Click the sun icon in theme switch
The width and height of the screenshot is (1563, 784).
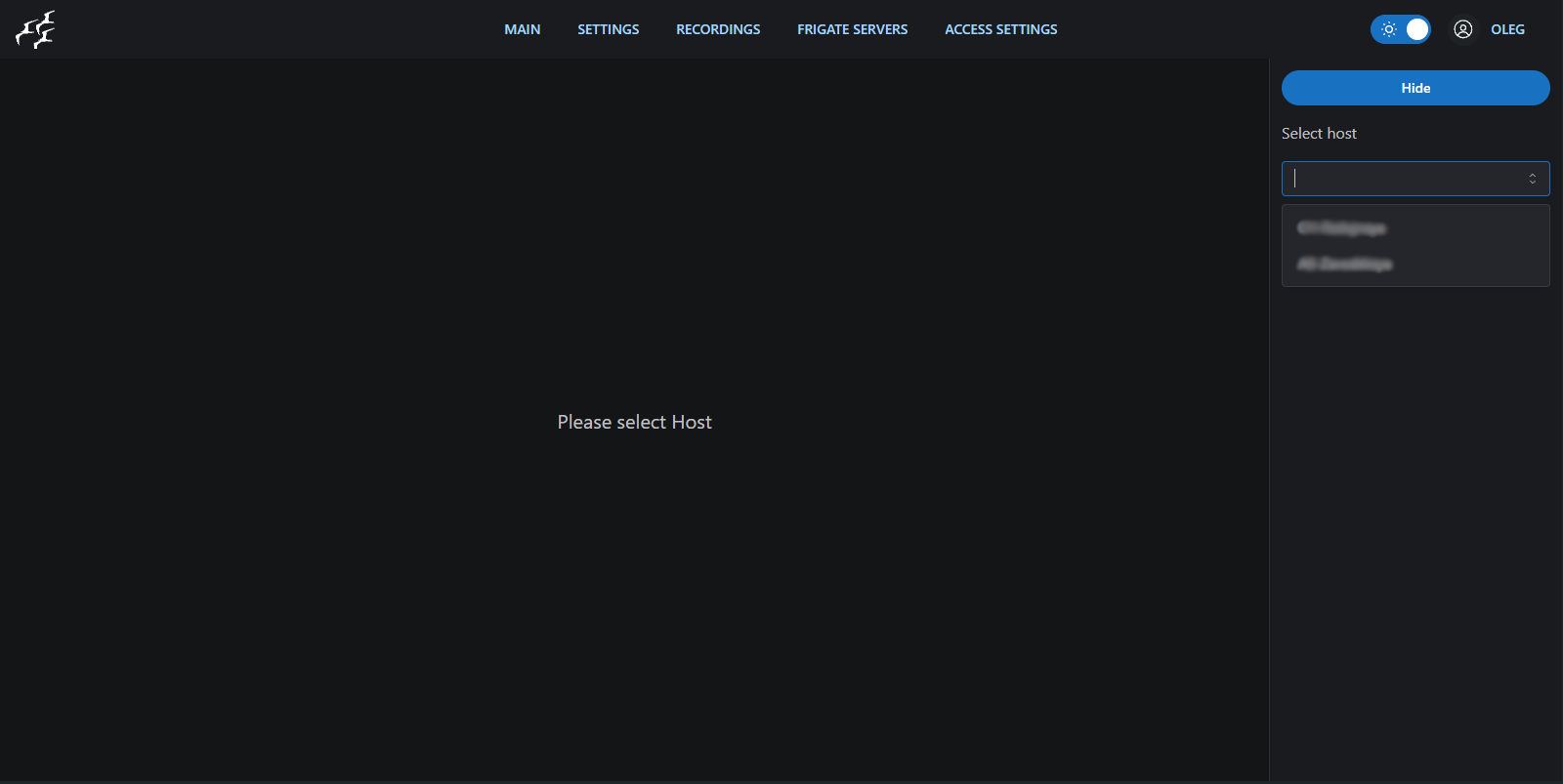pyautogui.click(x=1388, y=29)
